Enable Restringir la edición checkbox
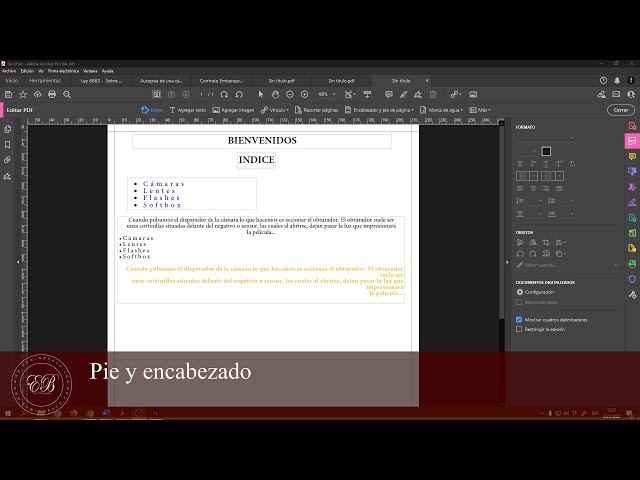 point(519,329)
